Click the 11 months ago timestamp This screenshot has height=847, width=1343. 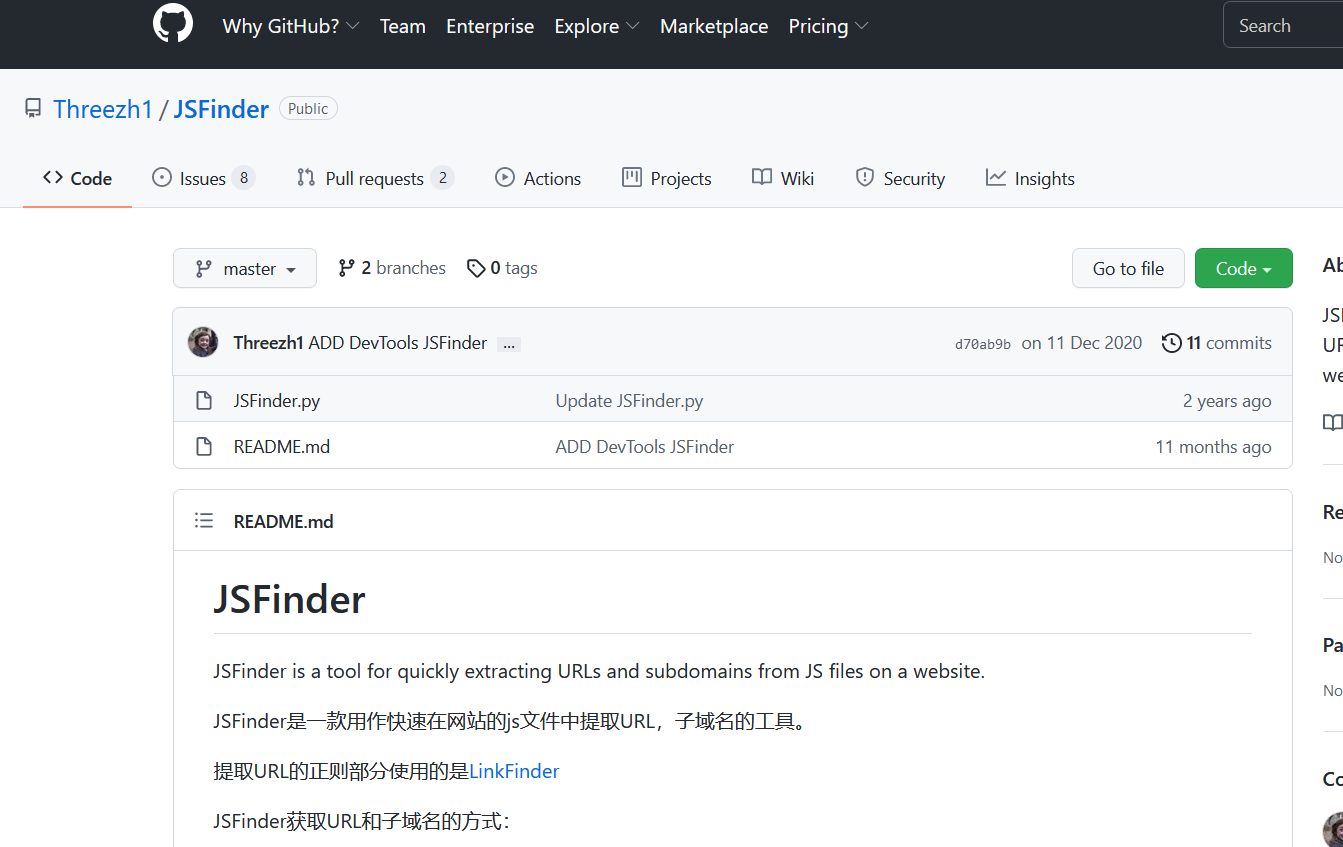[x=1213, y=447]
